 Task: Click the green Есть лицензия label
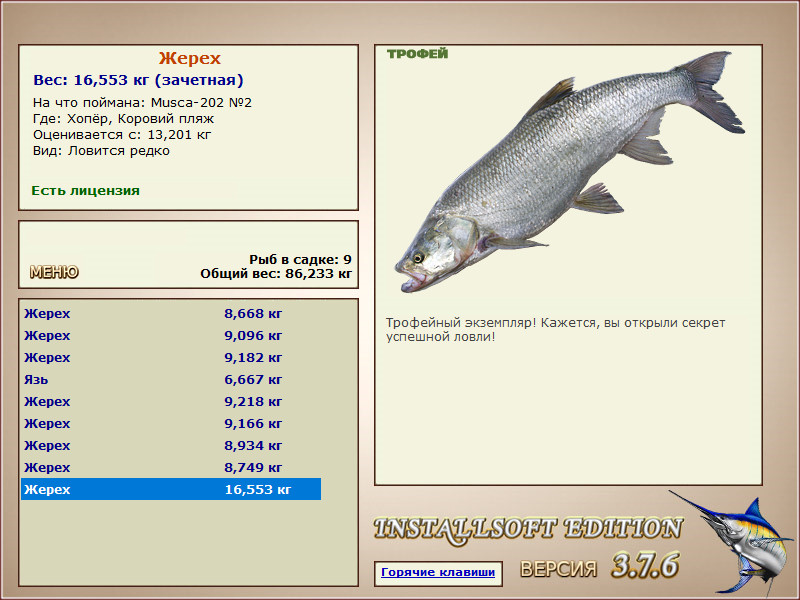tap(85, 191)
